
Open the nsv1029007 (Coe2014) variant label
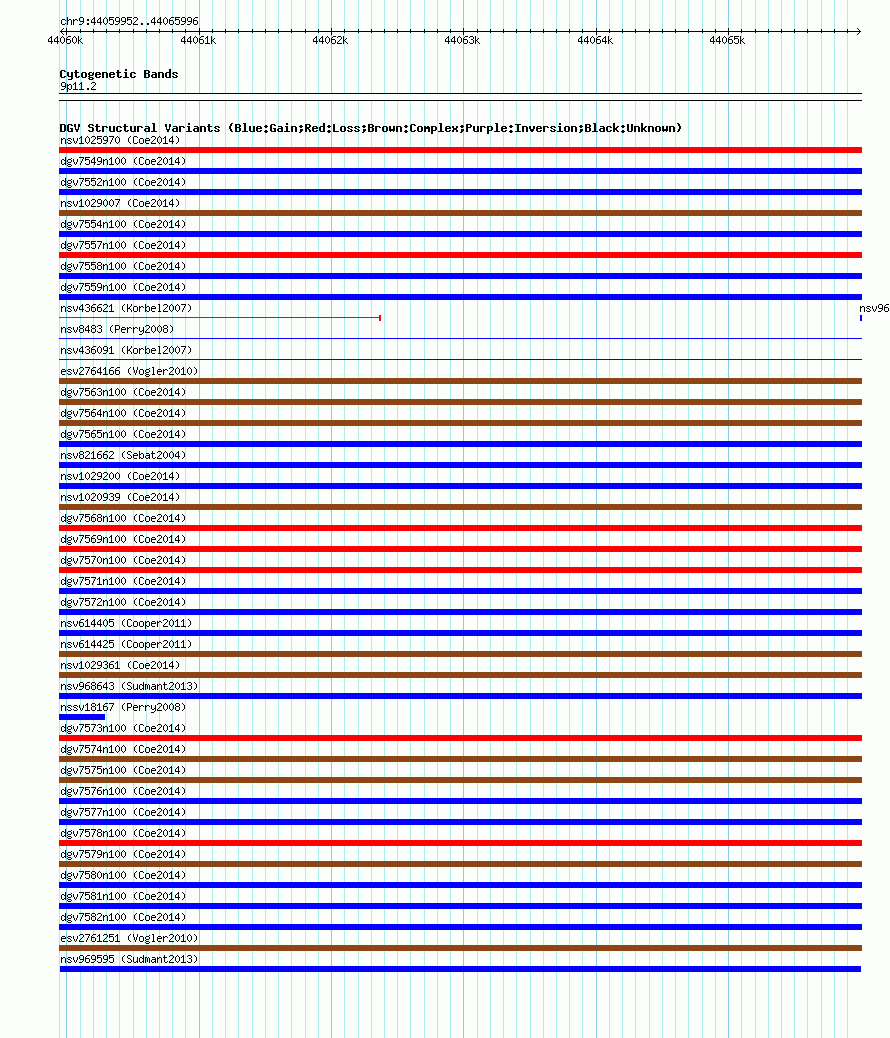coord(120,203)
